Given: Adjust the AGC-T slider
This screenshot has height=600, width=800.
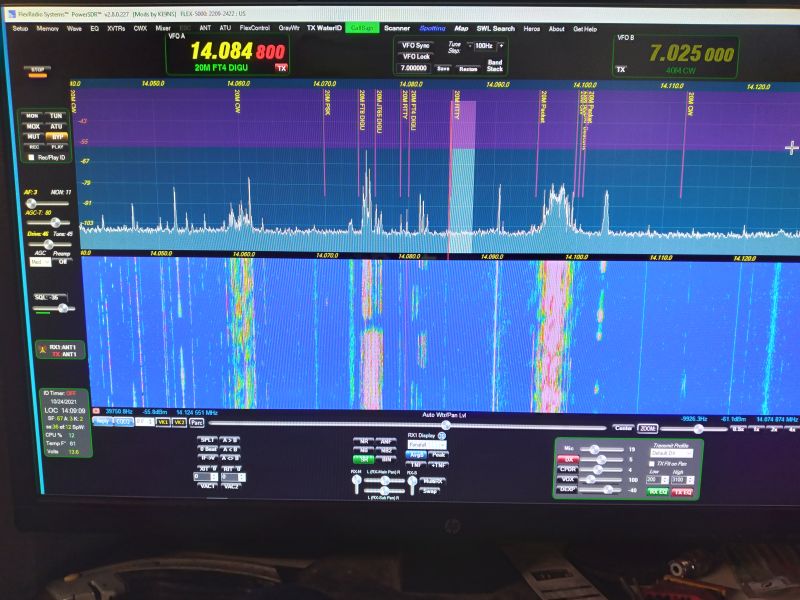Looking at the screenshot, I should pyautogui.click(x=49, y=222).
